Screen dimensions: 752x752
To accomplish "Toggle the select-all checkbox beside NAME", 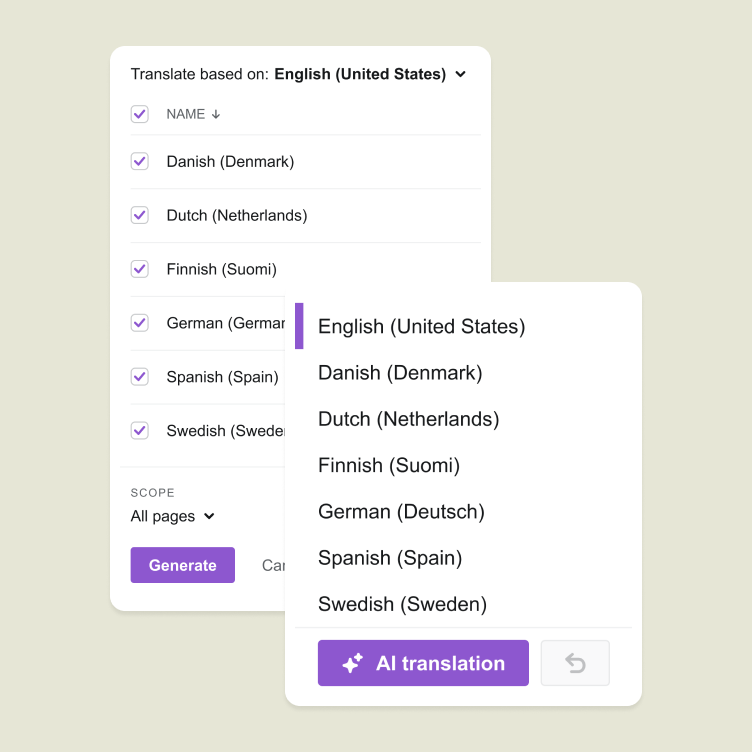I will click(140, 114).
